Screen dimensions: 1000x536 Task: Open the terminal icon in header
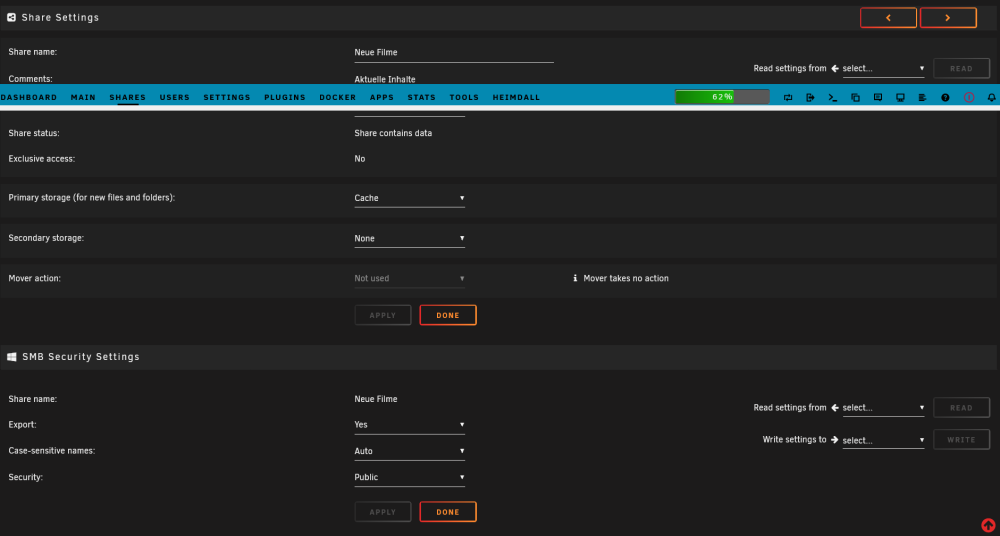pyautogui.click(x=832, y=98)
